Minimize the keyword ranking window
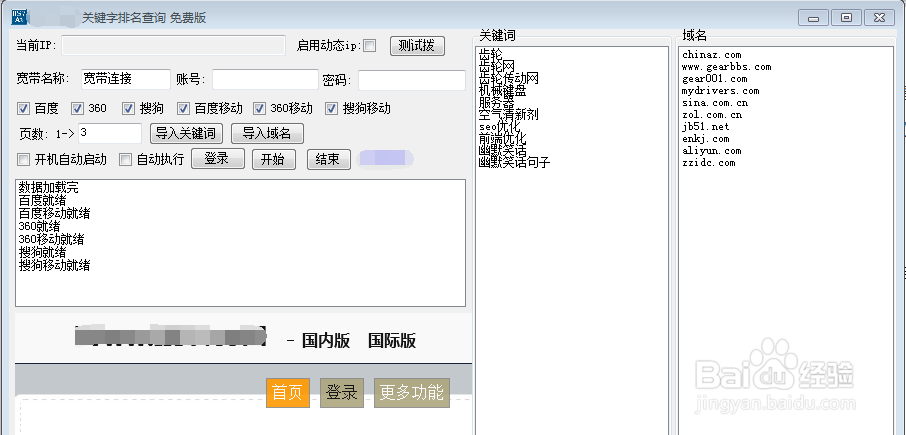Screen dimensions: 906x435 (814, 18)
